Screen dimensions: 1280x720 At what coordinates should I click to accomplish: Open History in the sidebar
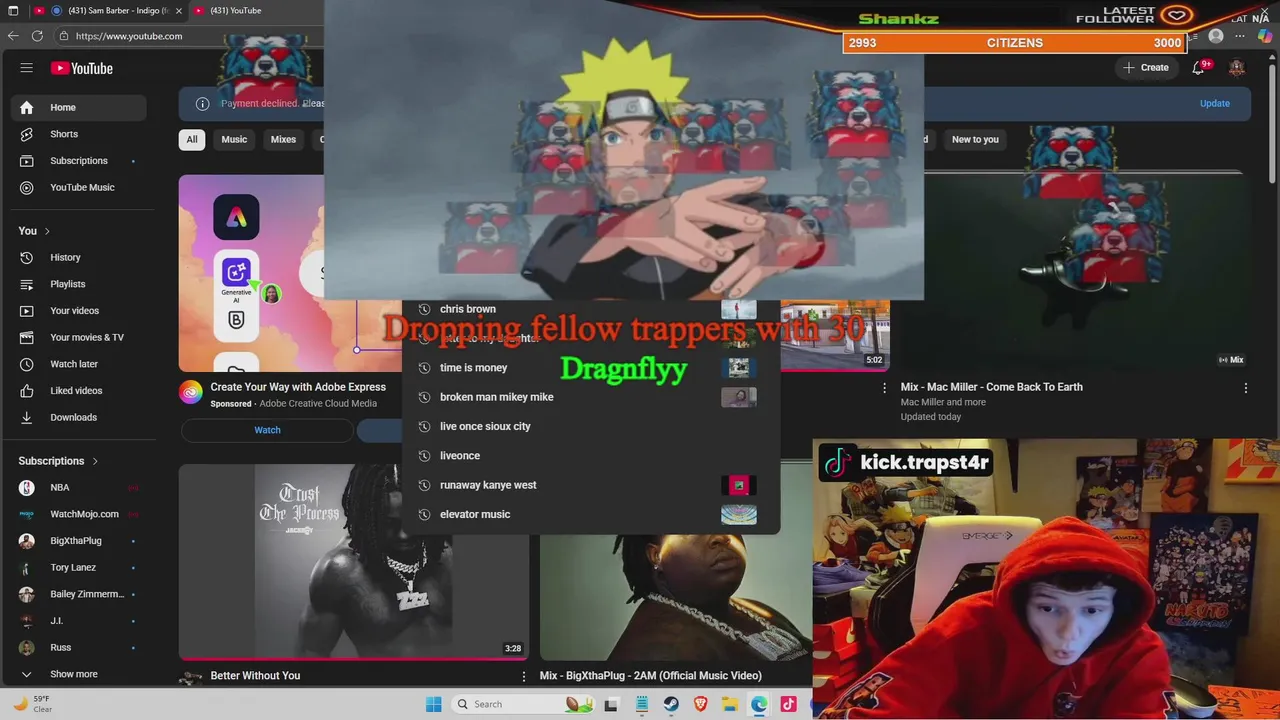(79, 258)
